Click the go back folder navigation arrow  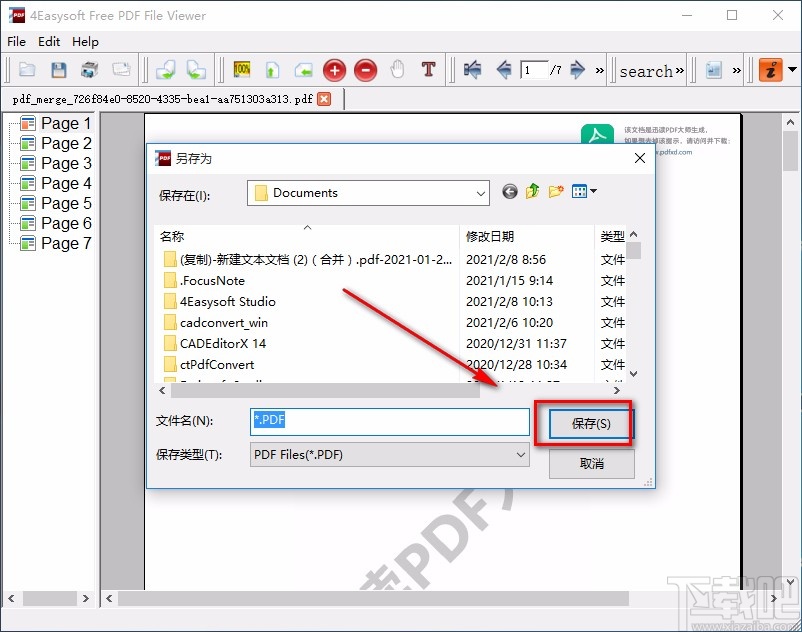[x=509, y=191]
